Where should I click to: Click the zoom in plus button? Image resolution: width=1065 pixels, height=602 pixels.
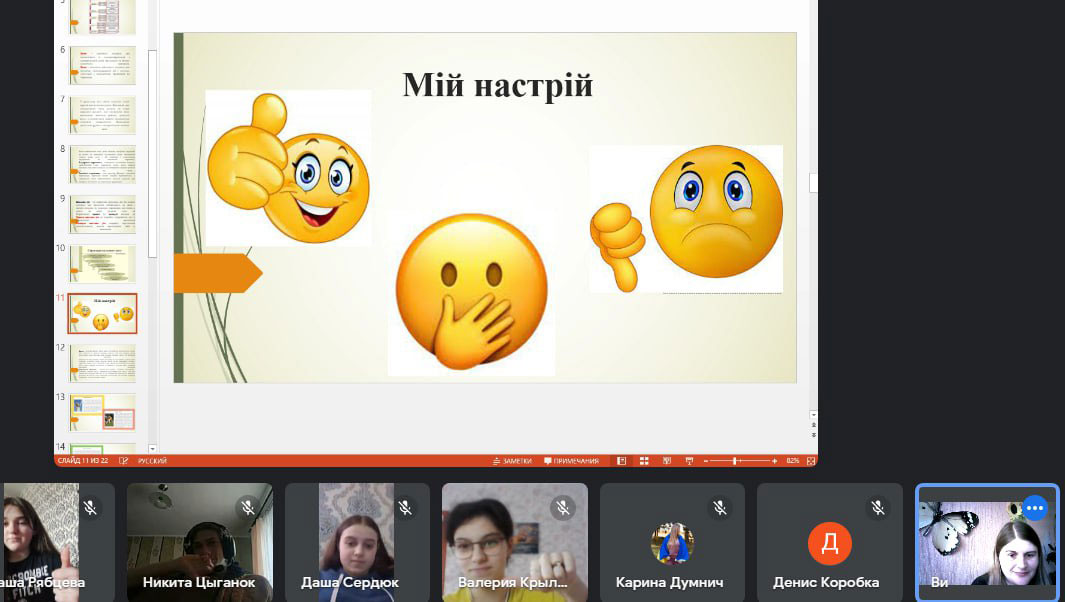coord(774,461)
